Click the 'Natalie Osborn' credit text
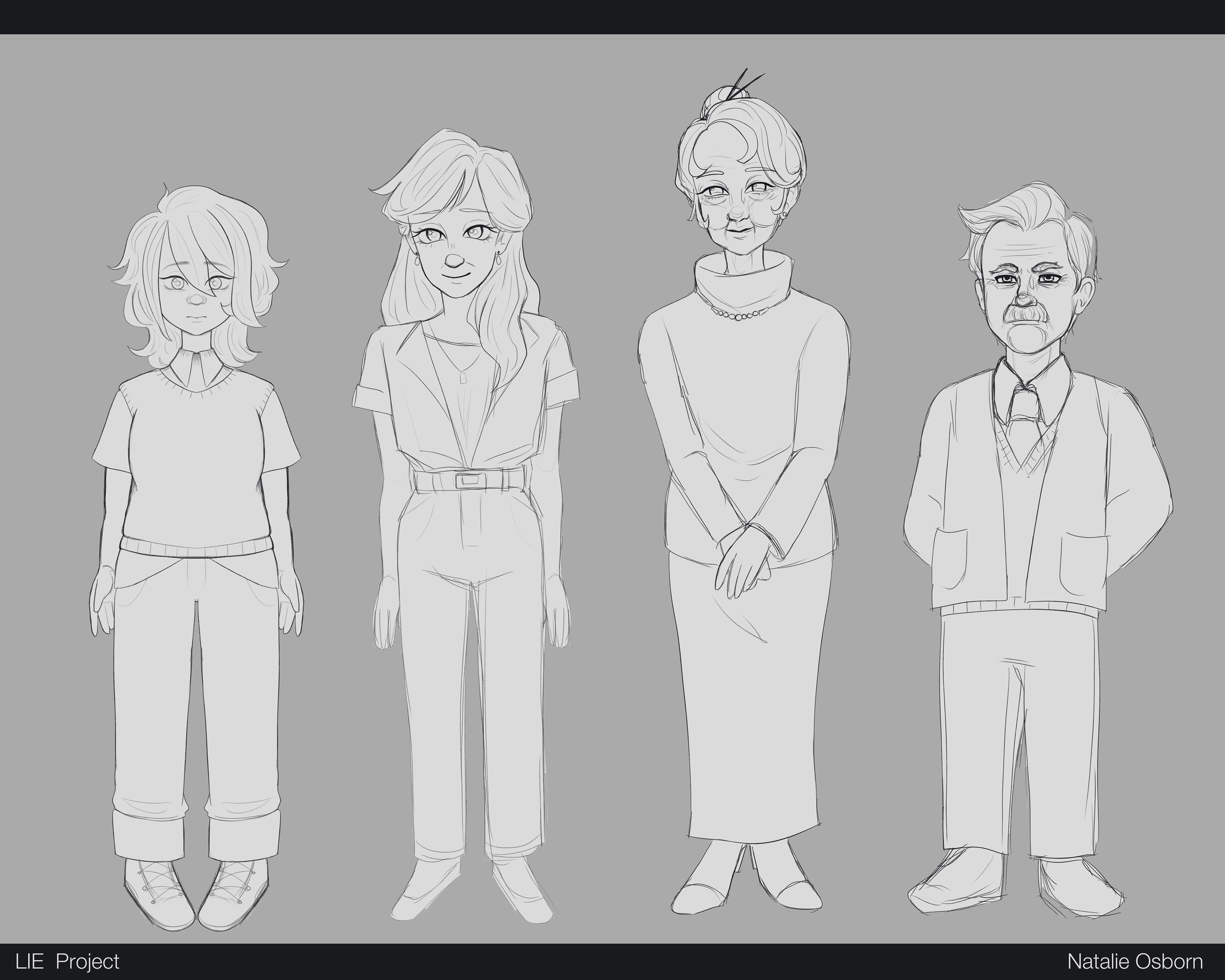Image resolution: width=1225 pixels, height=980 pixels. tap(1135, 961)
